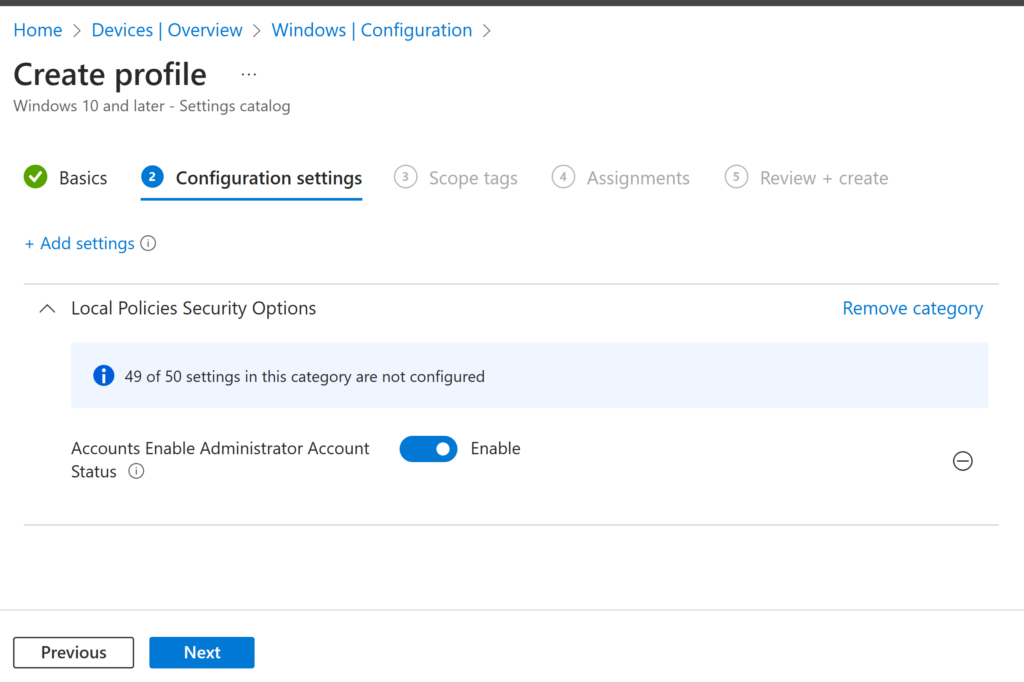Screen dimensions: 1024x682
Task: Click the blue Next button
Action: tap(202, 652)
